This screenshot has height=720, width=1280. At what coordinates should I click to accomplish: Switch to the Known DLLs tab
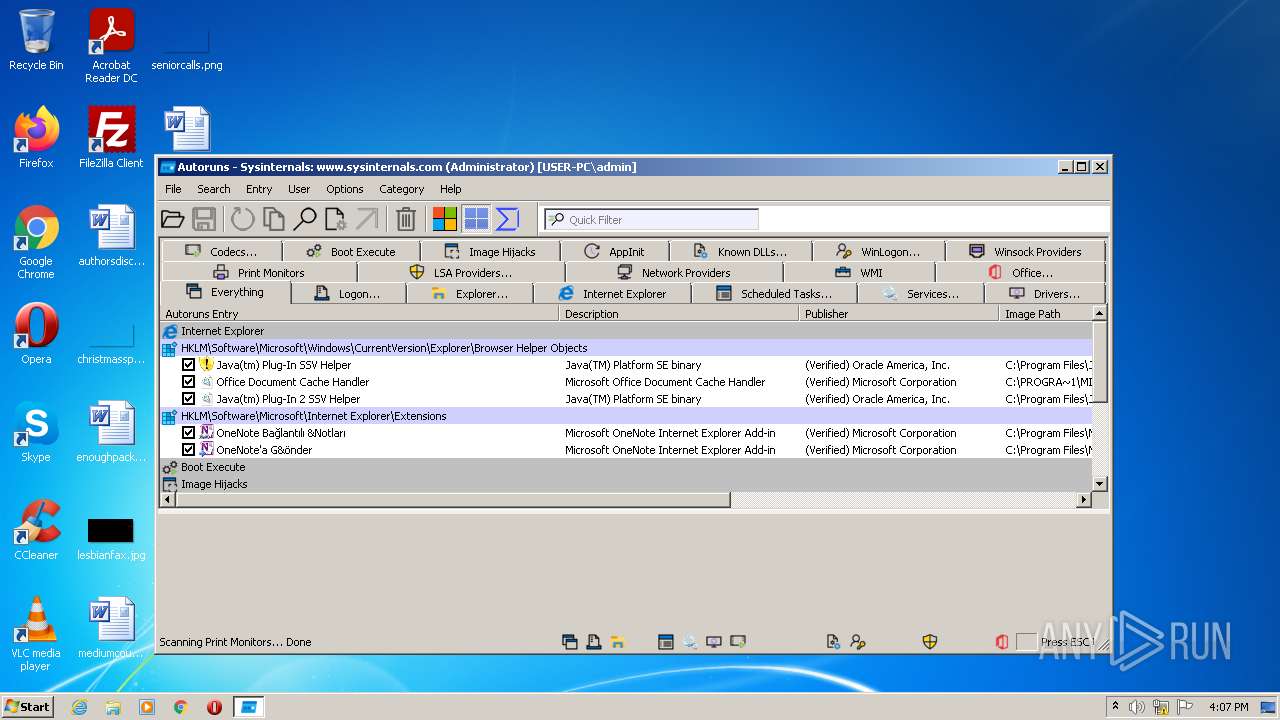coord(741,252)
